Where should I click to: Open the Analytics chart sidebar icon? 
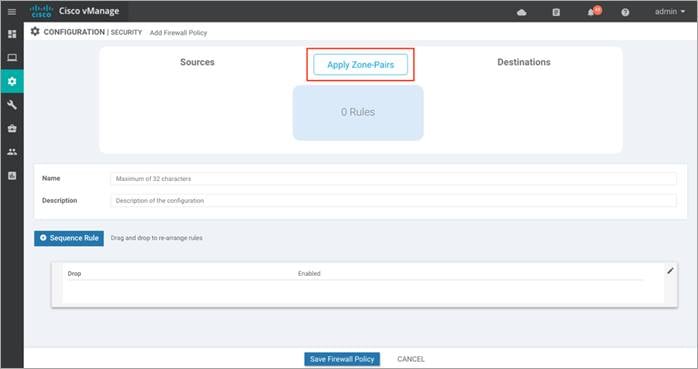12,175
